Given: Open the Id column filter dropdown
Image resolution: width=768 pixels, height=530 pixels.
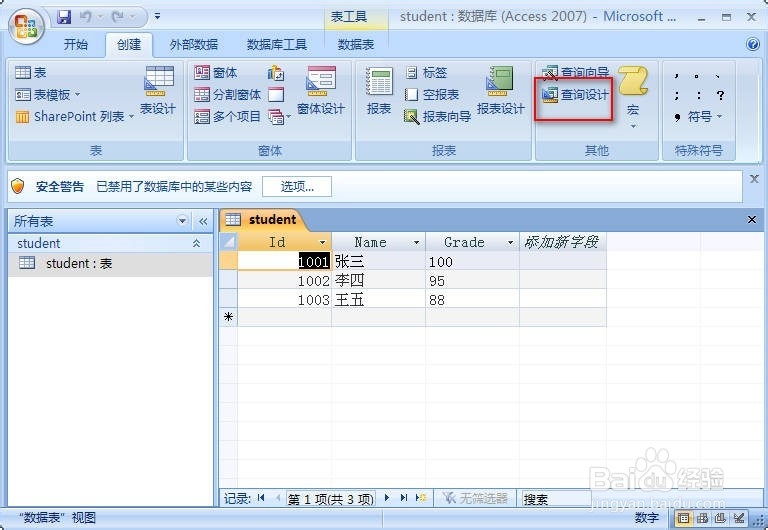Looking at the screenshot, I should pyautogui.click(x=322, y=242).
